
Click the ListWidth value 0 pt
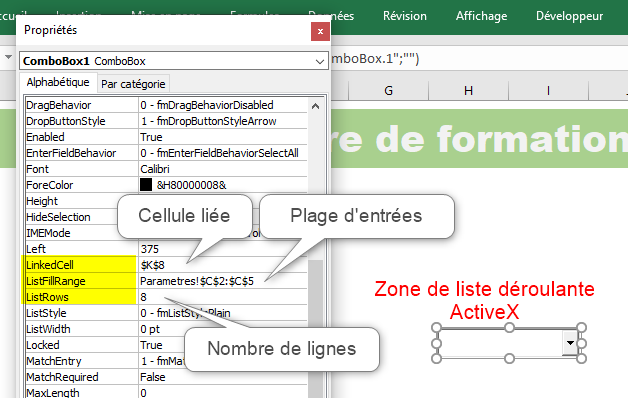point(150,329)
